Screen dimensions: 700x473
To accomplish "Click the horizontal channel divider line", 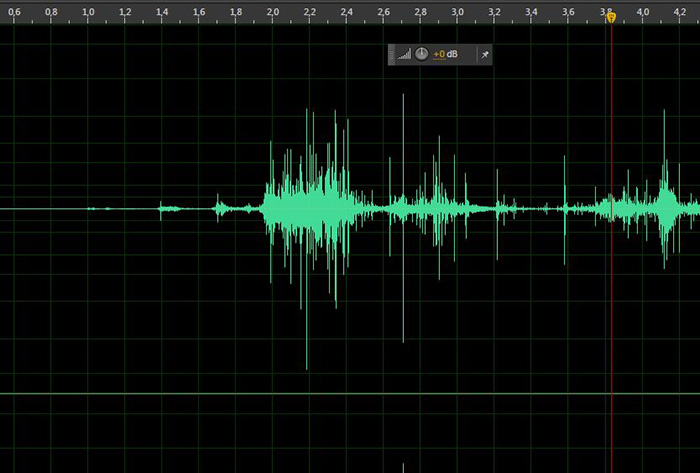I will tap(350, 393).
